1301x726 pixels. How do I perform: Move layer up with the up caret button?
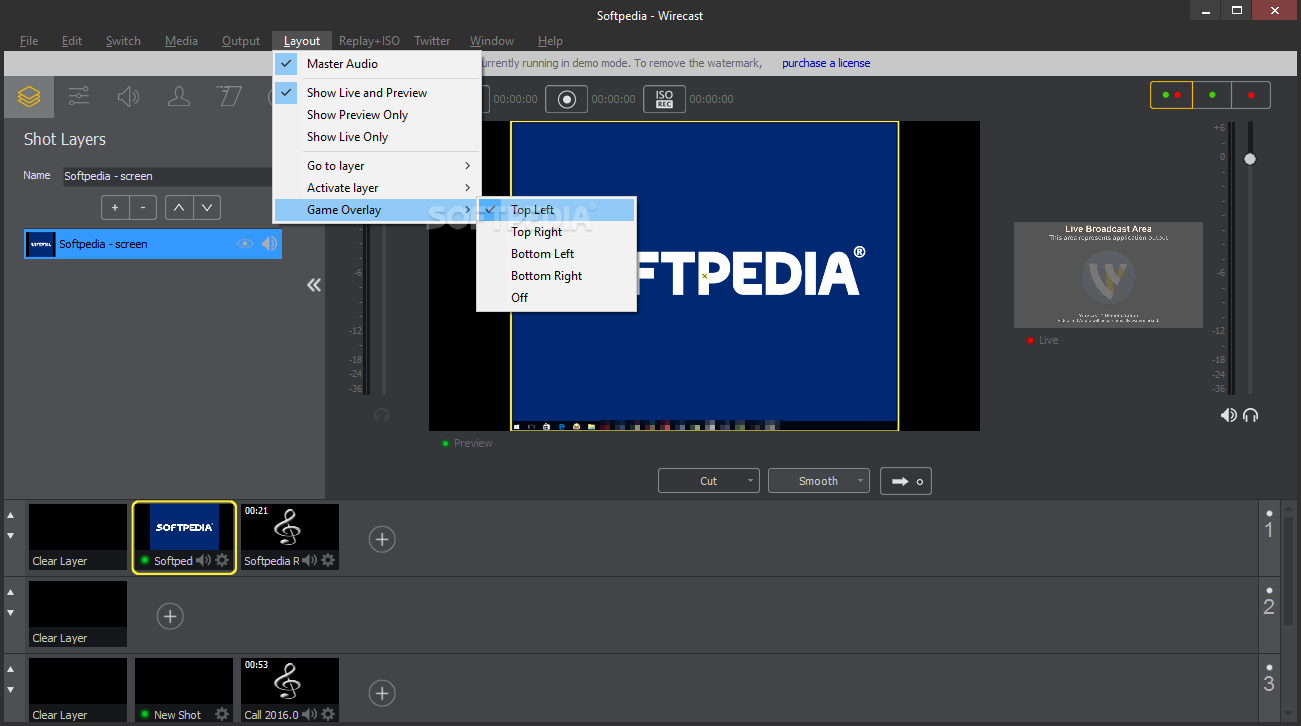[x=178, y=208]
